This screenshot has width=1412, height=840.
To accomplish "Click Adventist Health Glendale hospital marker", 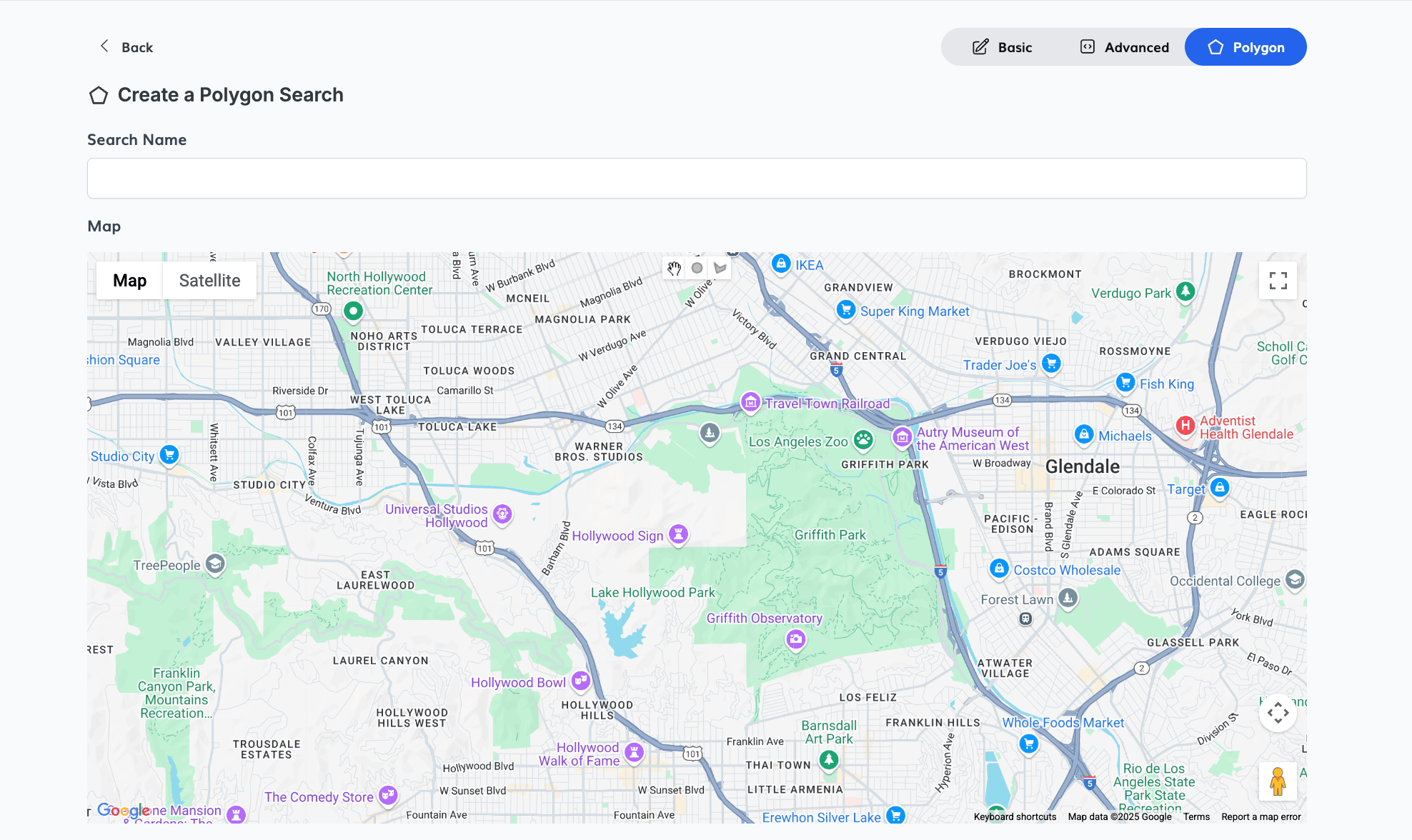I will (x=1185, y=426).
